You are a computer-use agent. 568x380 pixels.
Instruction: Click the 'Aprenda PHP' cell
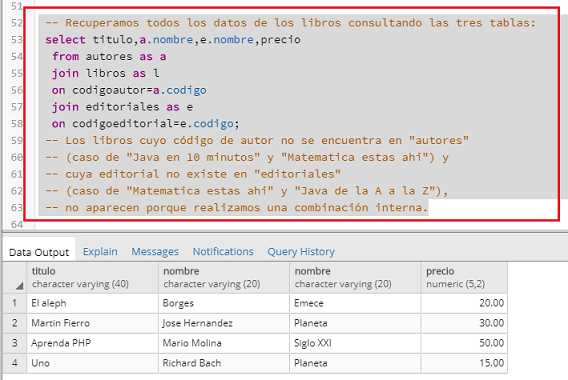pos(92,343)
